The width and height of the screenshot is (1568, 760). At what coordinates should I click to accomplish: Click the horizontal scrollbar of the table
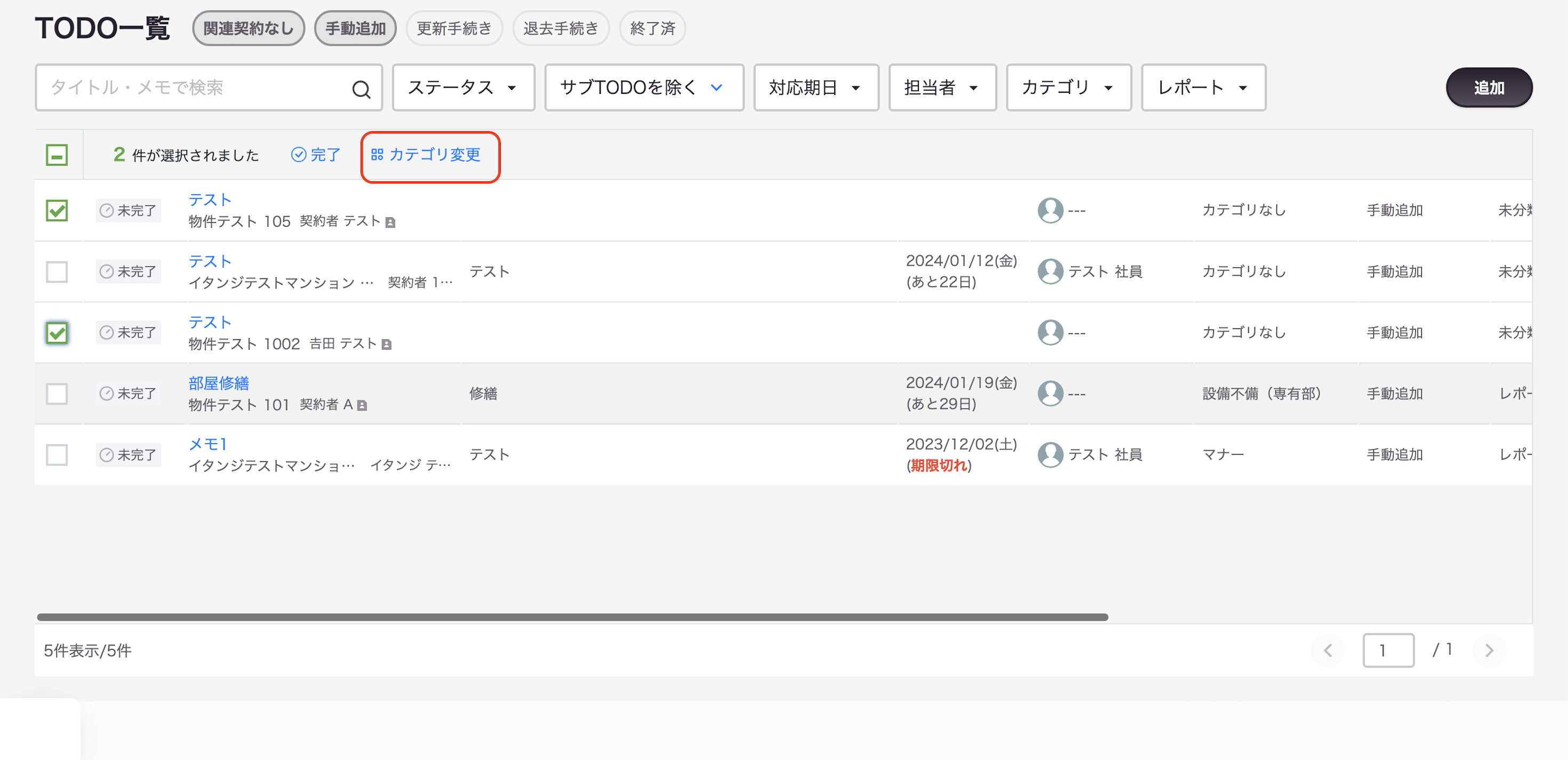click(x=572, y=617)
